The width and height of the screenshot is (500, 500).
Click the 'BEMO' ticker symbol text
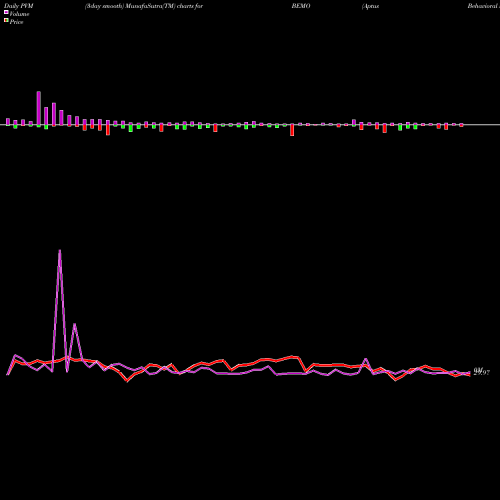[301, 6]
